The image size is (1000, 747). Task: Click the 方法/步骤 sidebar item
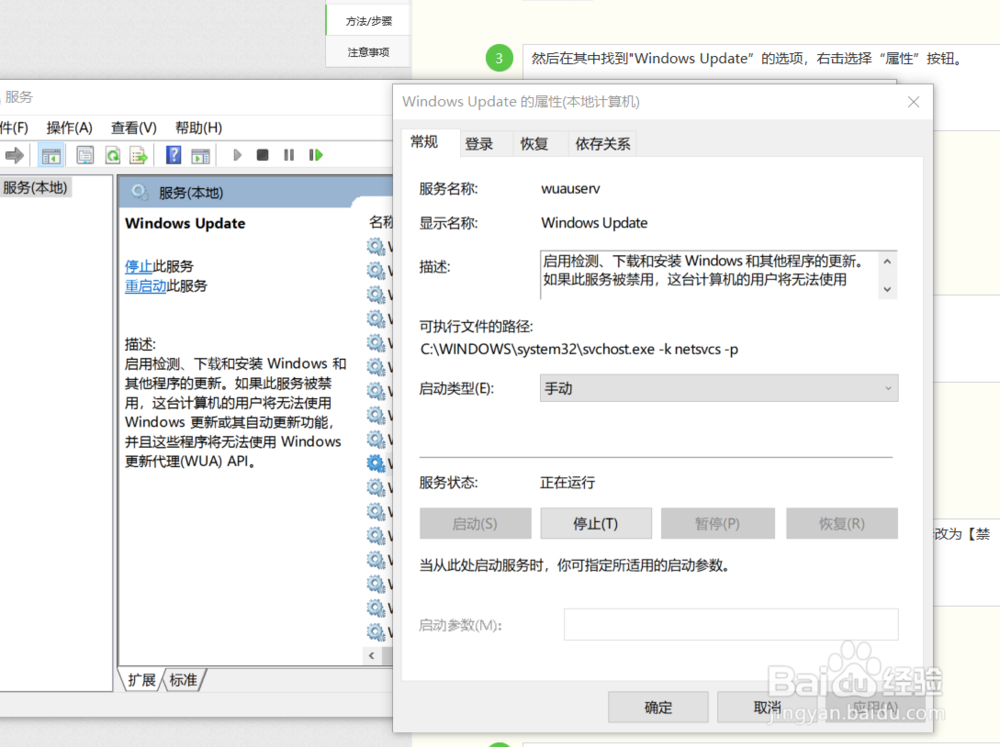tap(369, 21)
